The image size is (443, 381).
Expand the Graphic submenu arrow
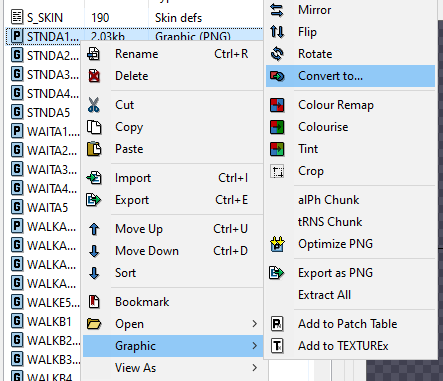pos(255,346)
